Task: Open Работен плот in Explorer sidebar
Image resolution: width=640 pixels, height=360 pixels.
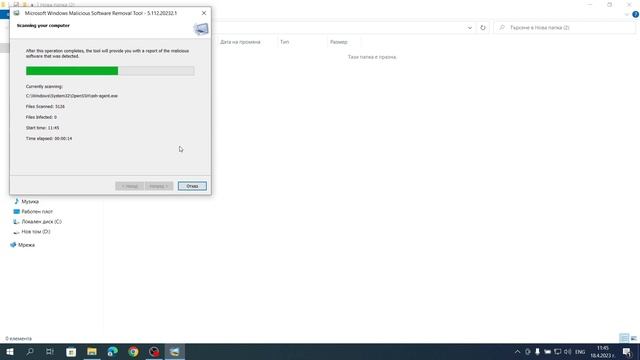Action: tap(37, 211)
